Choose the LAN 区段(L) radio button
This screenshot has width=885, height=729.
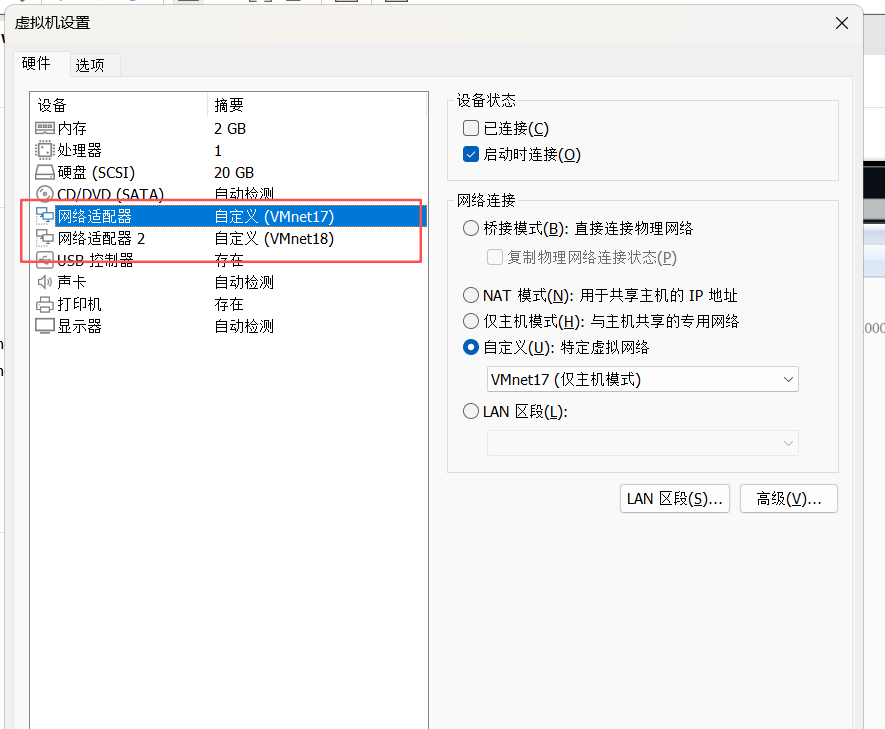(471, 411)
